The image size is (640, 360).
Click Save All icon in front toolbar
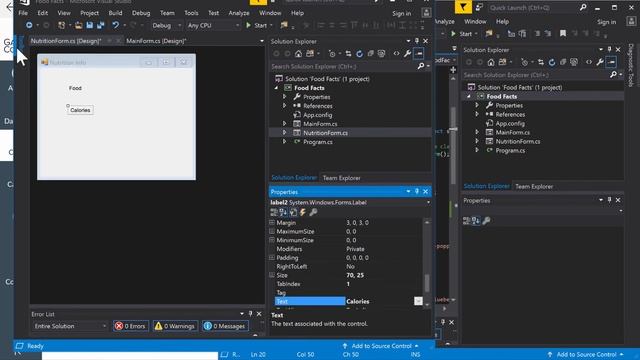100,25
